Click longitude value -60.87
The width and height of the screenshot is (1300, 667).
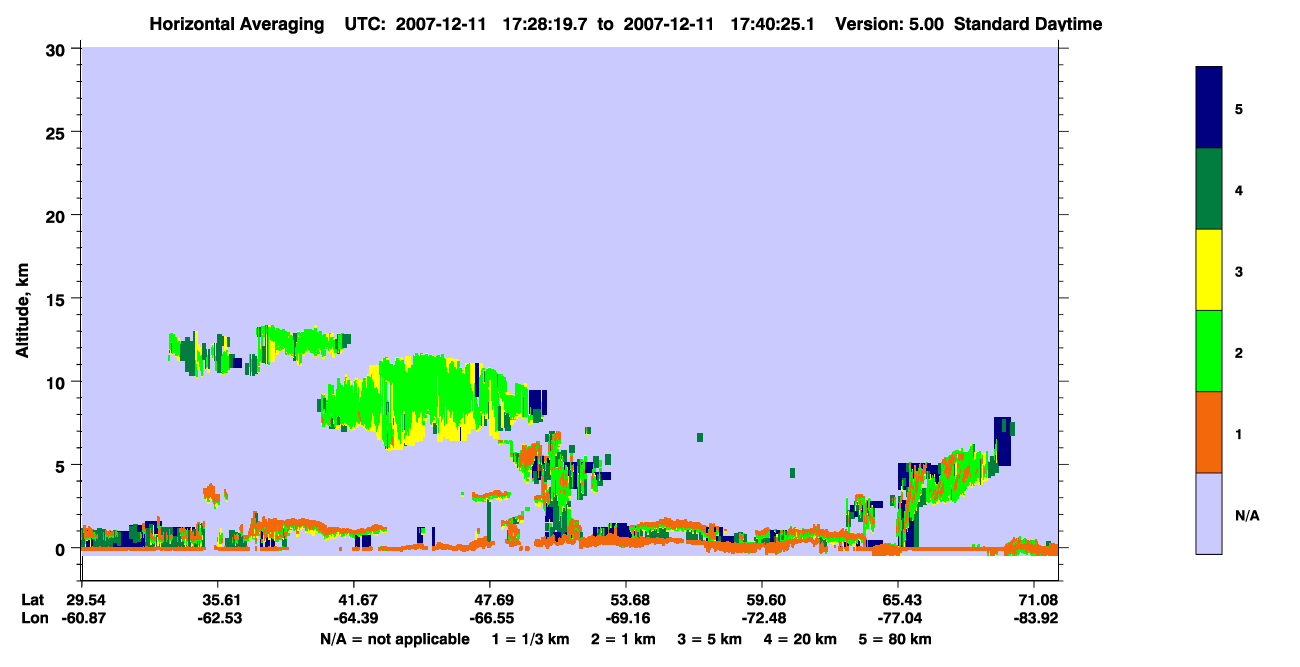(x=82, y=618)
